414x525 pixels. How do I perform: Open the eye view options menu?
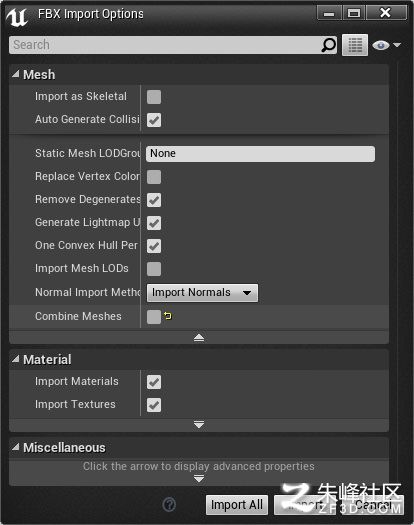386,45
